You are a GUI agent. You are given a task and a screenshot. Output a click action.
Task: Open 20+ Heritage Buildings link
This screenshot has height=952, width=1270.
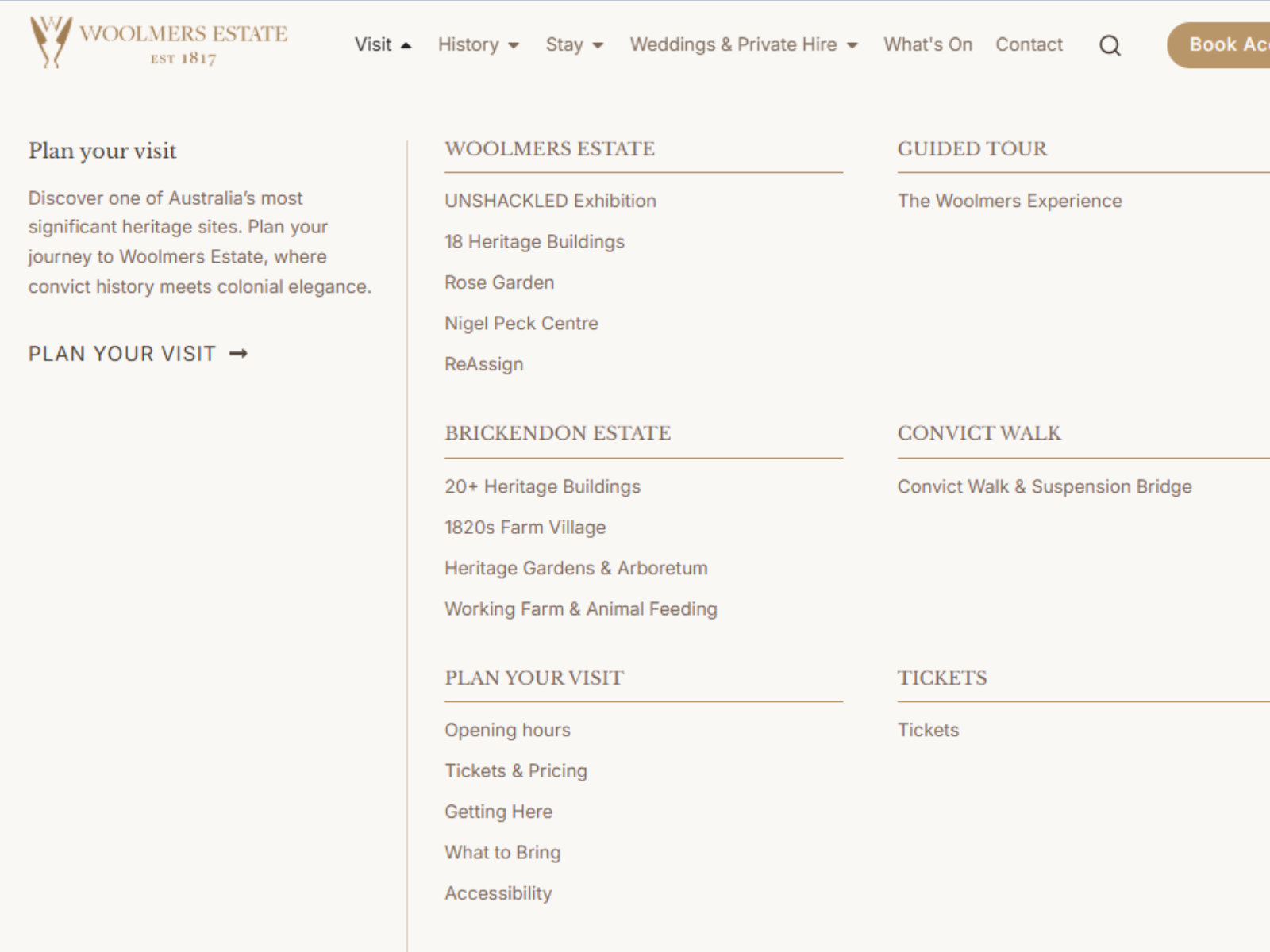pos(542,486)
